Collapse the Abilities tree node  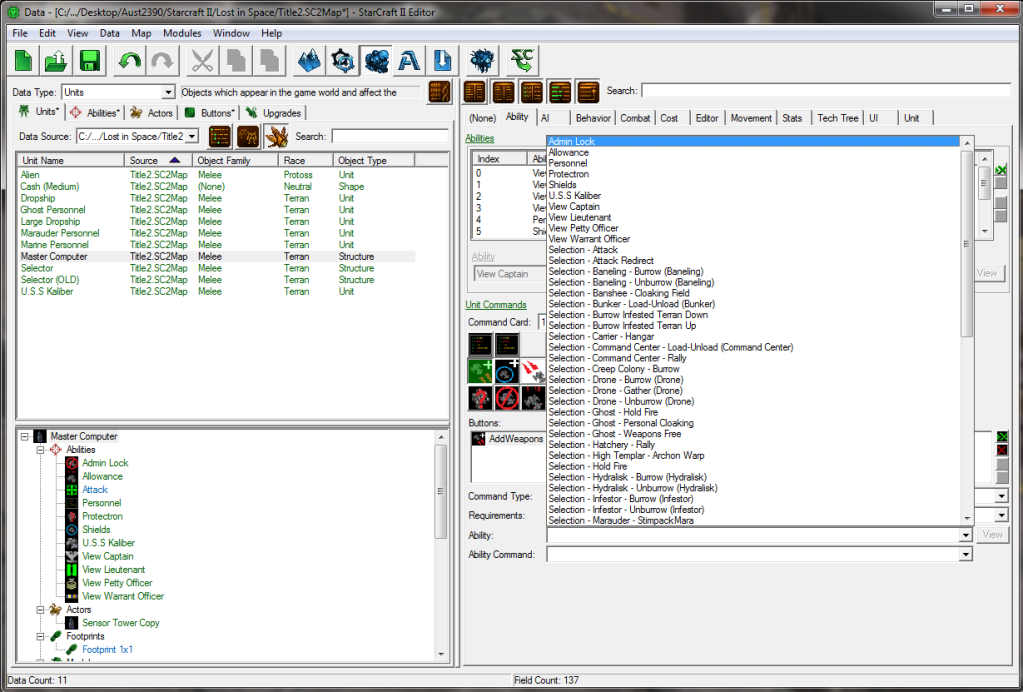(40, 449)
